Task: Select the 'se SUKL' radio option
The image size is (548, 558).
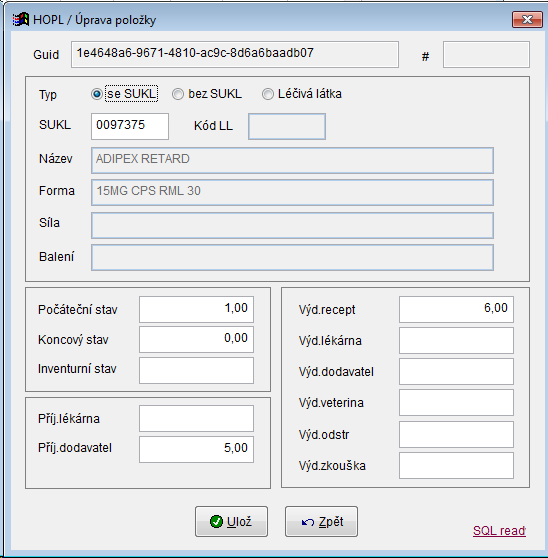Action: [96, 94]
